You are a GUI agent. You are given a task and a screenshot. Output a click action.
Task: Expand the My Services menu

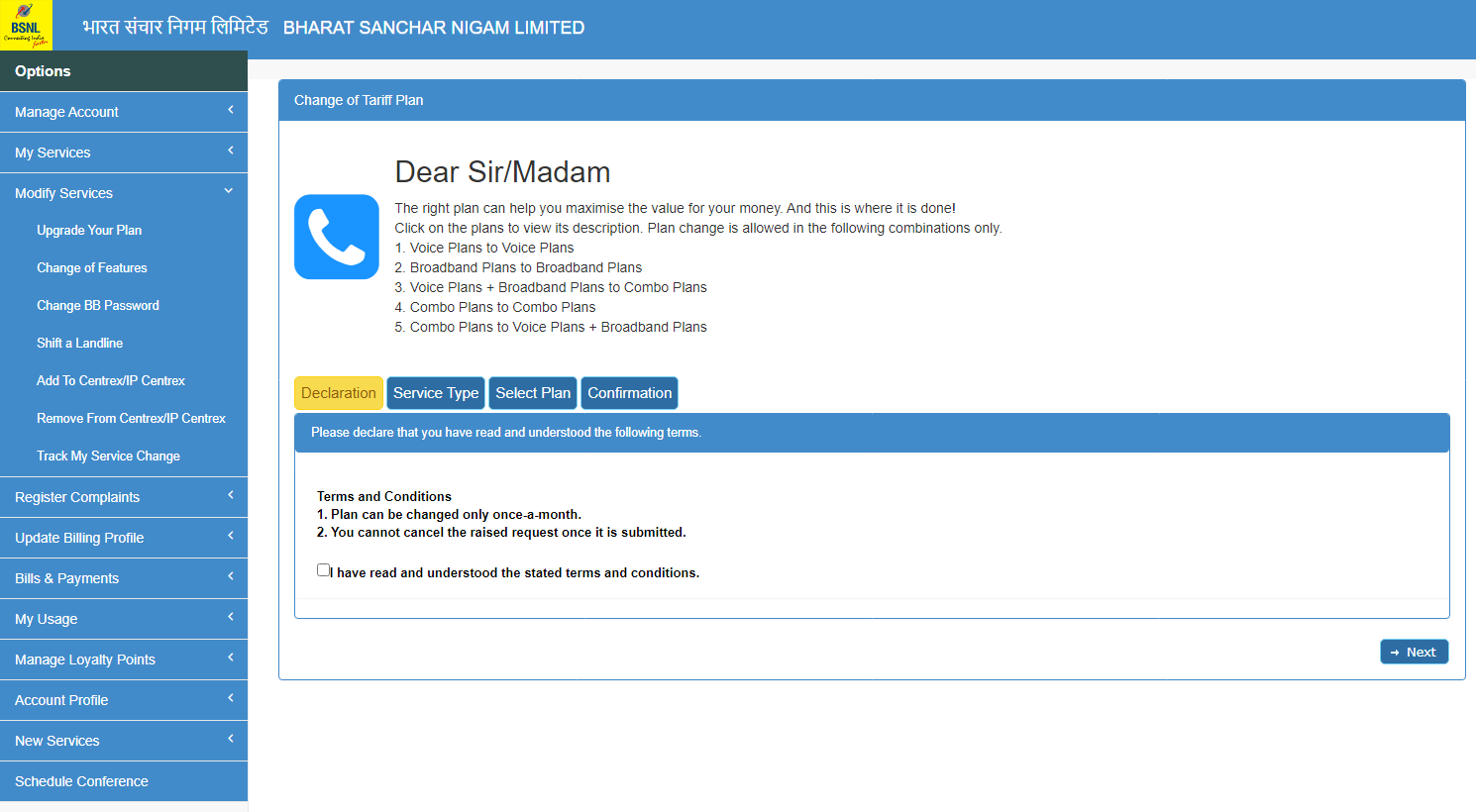point(124,152)
